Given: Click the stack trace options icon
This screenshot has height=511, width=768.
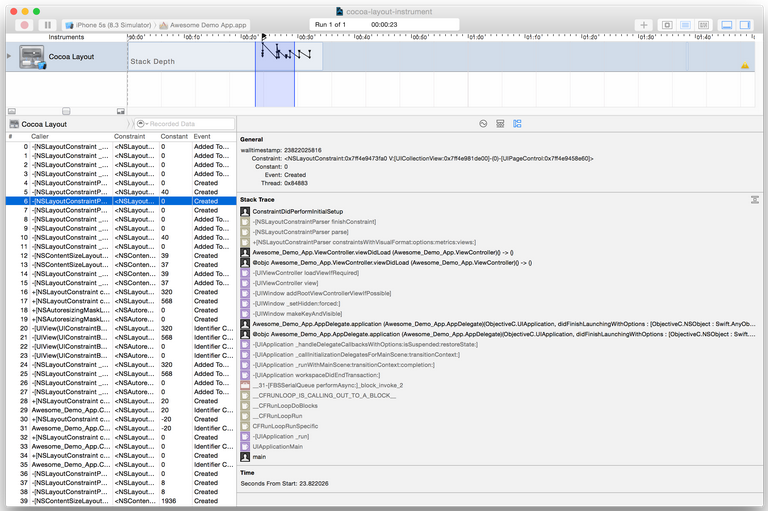Looking at the screenshot, I should tap(755, 200).
